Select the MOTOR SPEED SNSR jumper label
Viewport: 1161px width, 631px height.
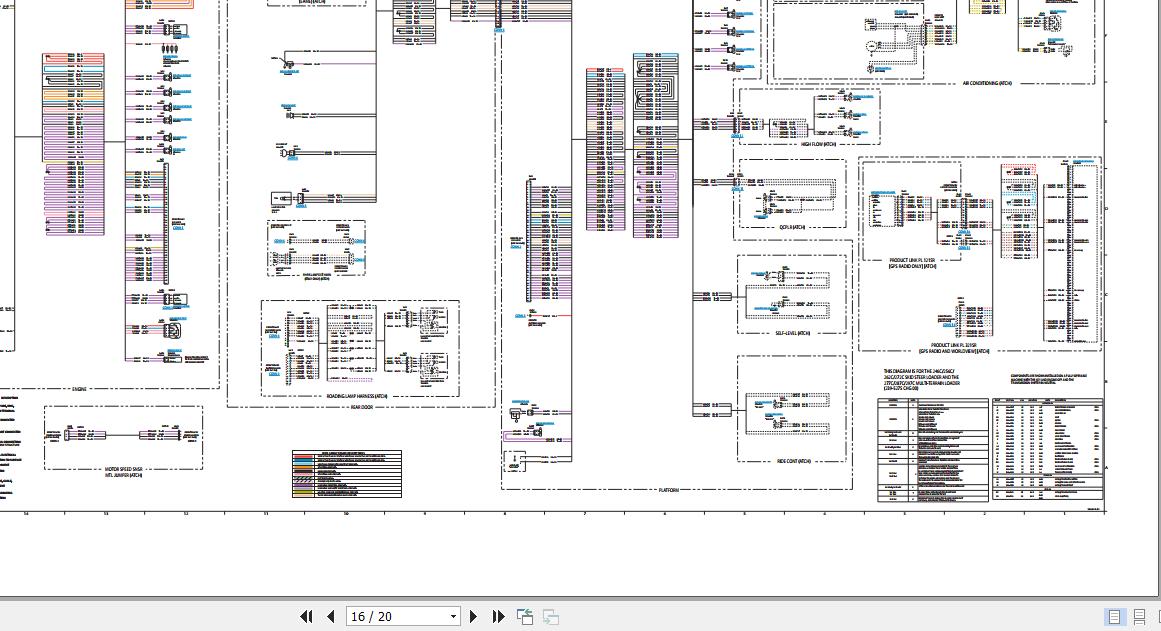click(x=124, y=468)
